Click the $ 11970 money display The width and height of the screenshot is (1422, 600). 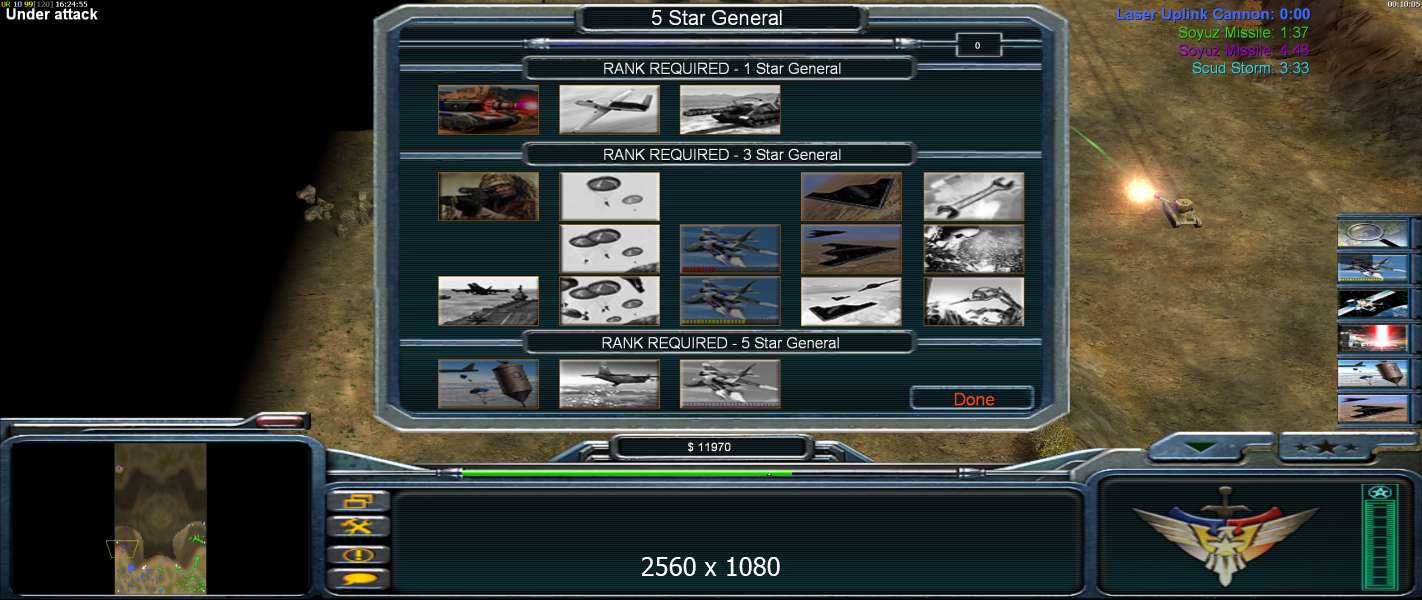pyautogui.click(x=709, y=447)
